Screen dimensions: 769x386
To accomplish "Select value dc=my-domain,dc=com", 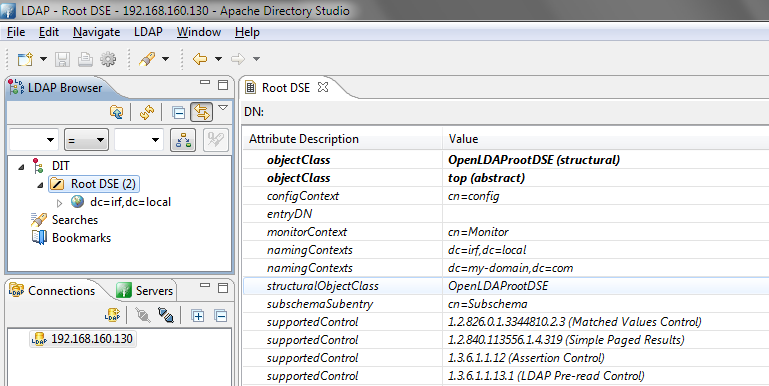I will tap(510, 268).
